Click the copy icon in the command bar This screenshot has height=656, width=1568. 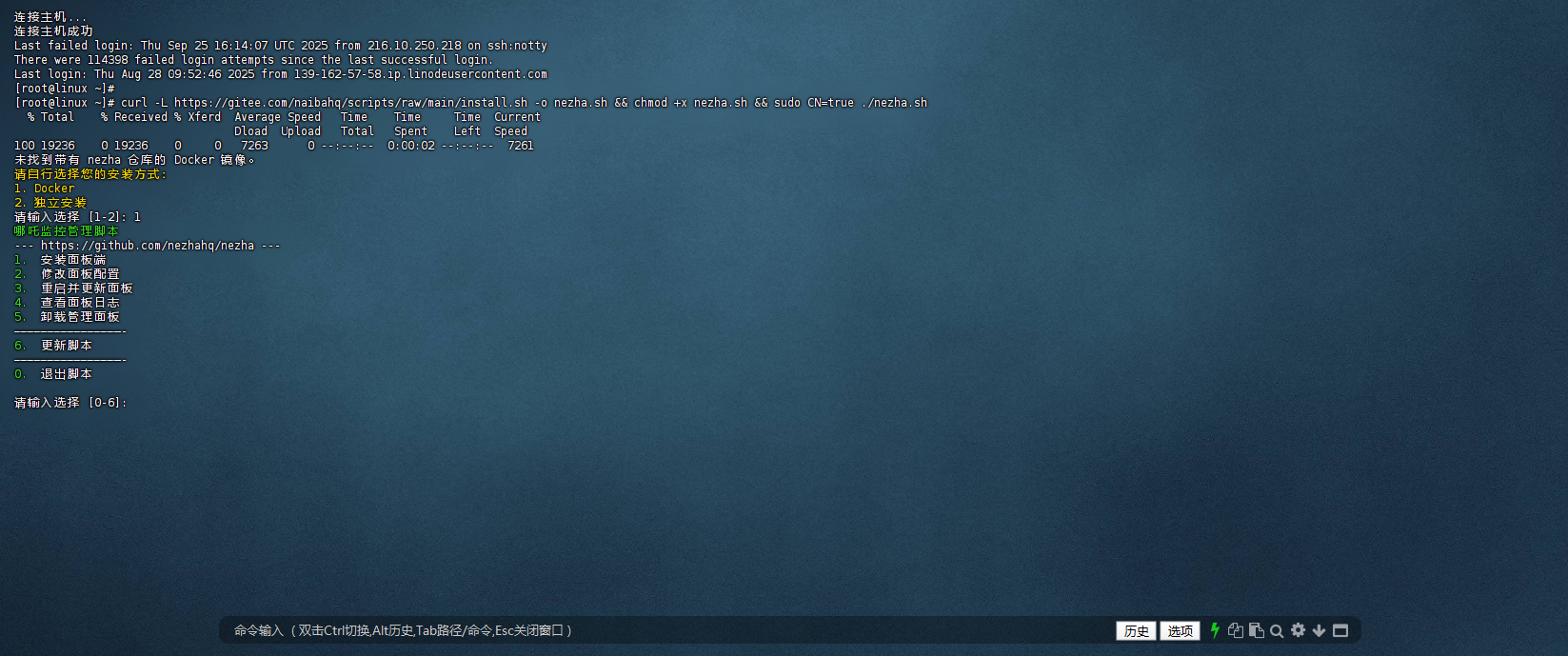click(1236, 630)
